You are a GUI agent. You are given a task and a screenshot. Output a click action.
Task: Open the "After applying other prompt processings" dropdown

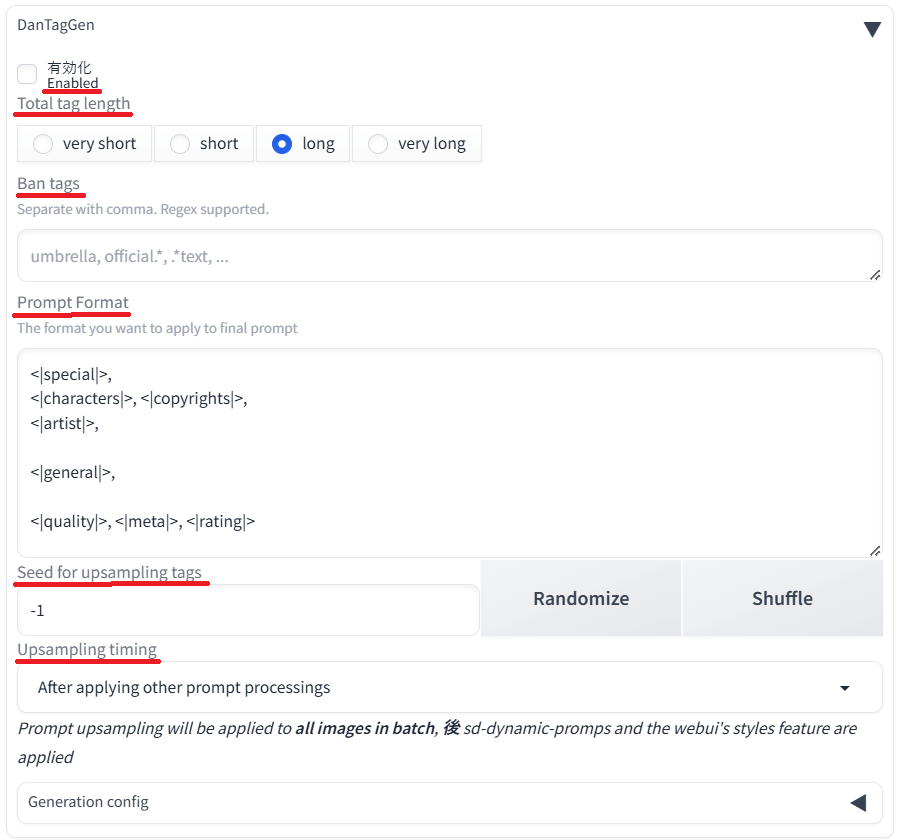pos(440,688)
